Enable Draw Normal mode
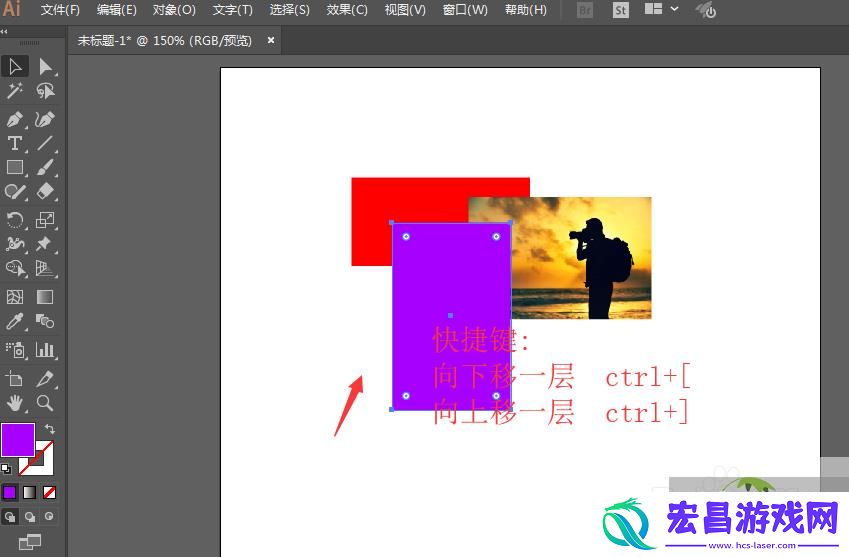 point(10,517)
